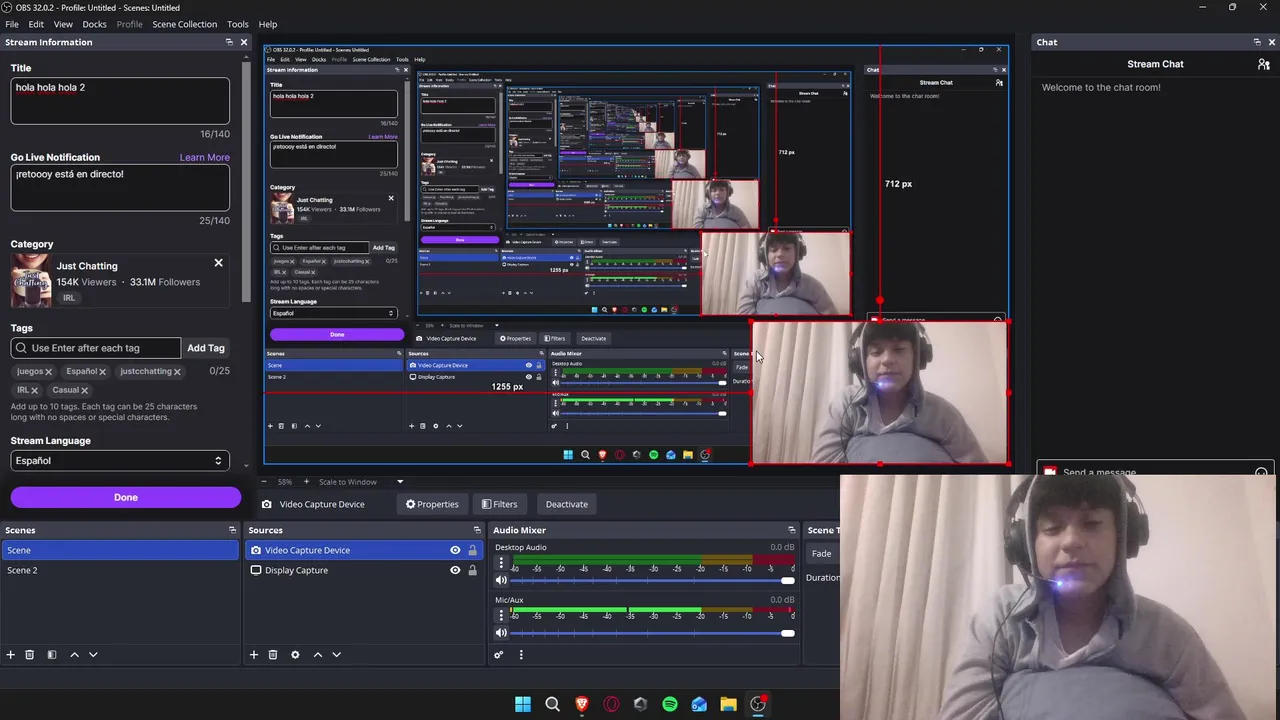
Task: Click the Add Tag button
Action: (206, 348)
